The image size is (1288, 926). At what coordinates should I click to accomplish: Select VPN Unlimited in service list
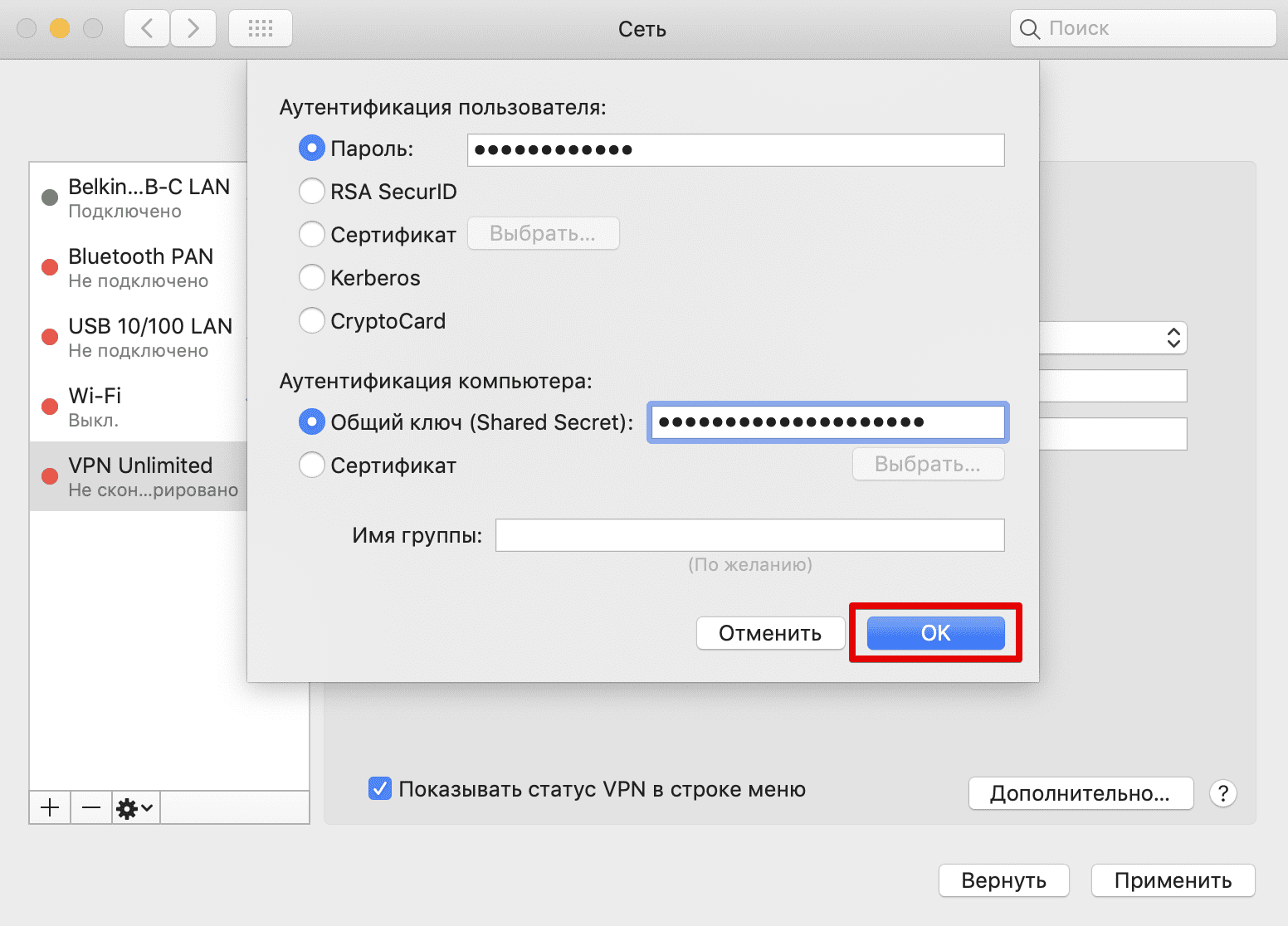[139, 475]
